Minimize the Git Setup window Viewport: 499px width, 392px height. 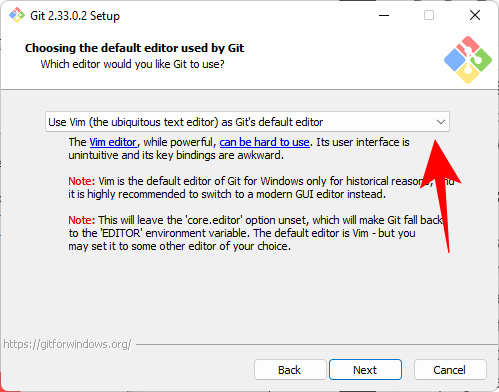tap(384, 15)
